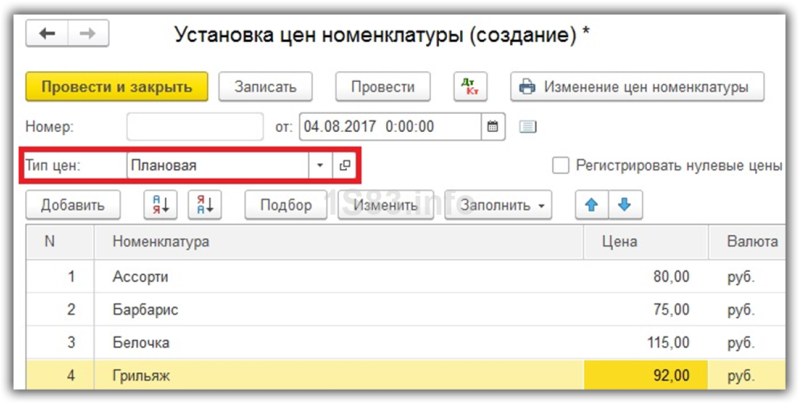Open the Заполнить dropdown menu
Screen dimensions: 800x404
(498, 205)
